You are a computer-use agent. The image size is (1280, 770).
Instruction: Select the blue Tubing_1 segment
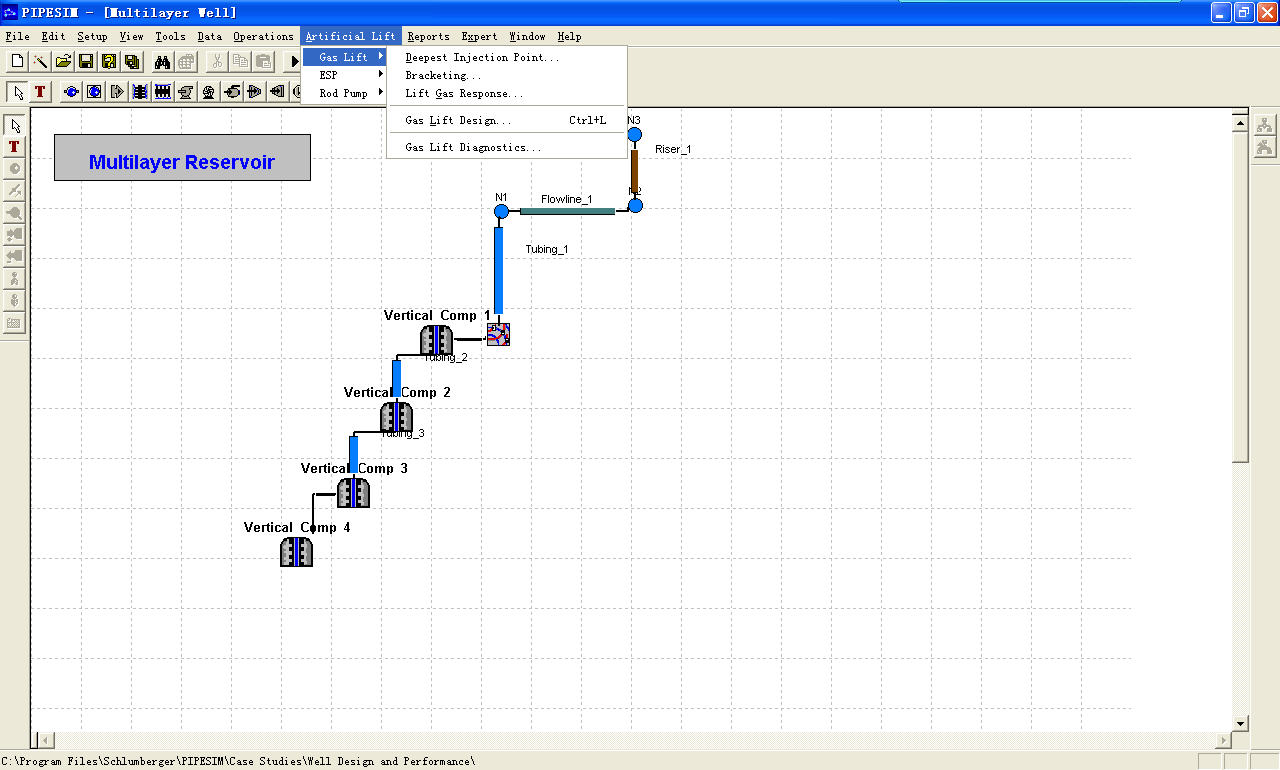pyautogui.click(x=498, y=270)
